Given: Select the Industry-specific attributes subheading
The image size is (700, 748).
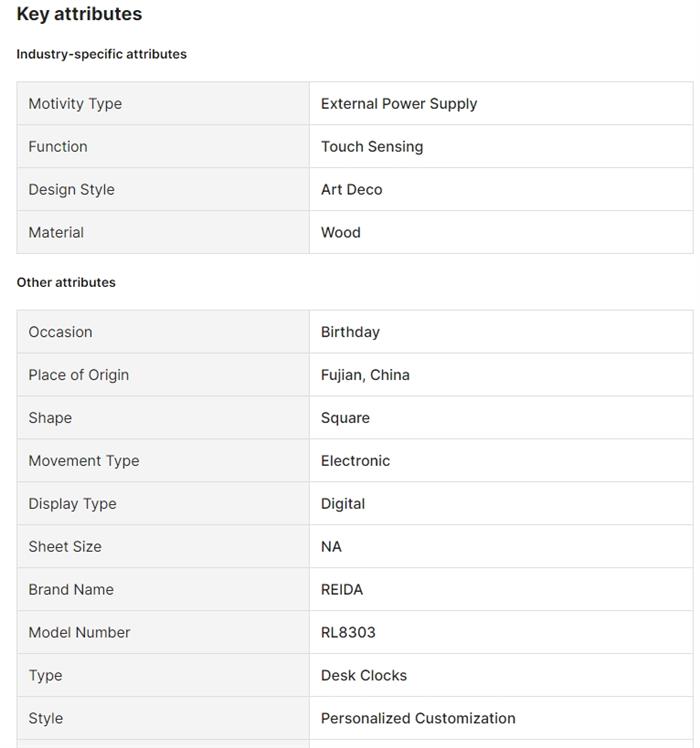Looking at the screenshot, I should (101, 54).
